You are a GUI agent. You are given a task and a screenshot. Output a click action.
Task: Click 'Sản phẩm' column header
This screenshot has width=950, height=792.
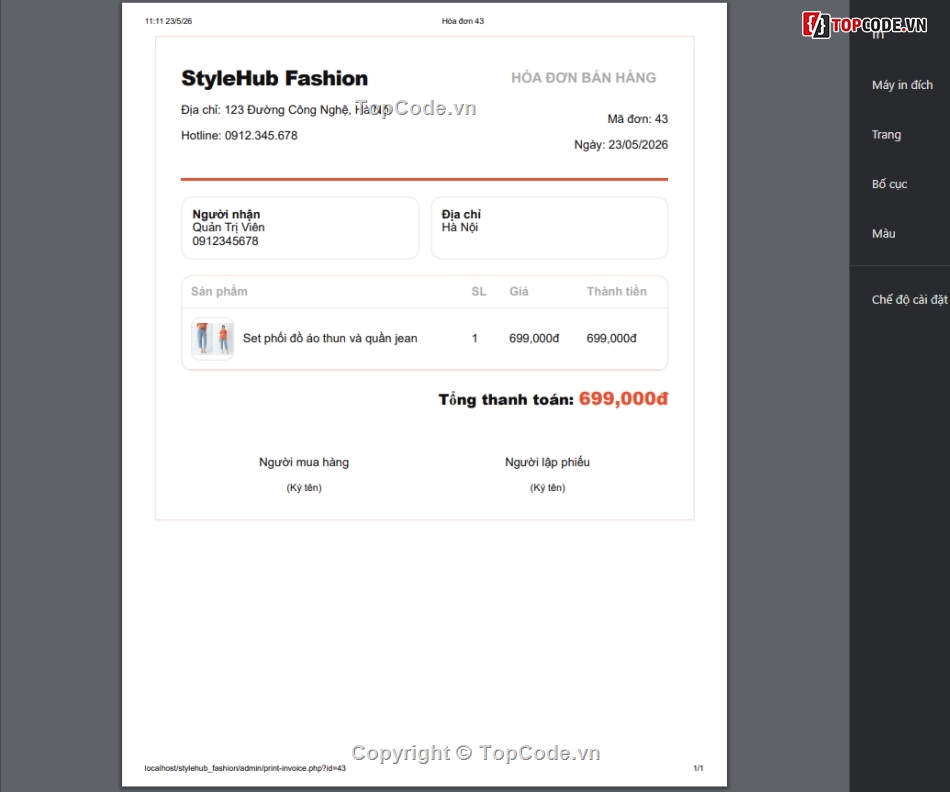coord(219,291)
